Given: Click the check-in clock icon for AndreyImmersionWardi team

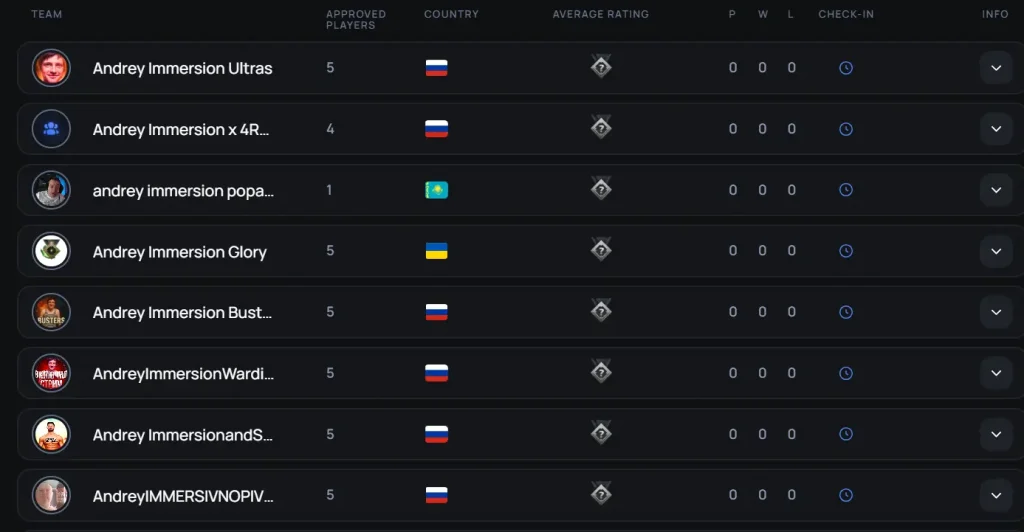Looking at the screenshot, I should tap(846, 373).
